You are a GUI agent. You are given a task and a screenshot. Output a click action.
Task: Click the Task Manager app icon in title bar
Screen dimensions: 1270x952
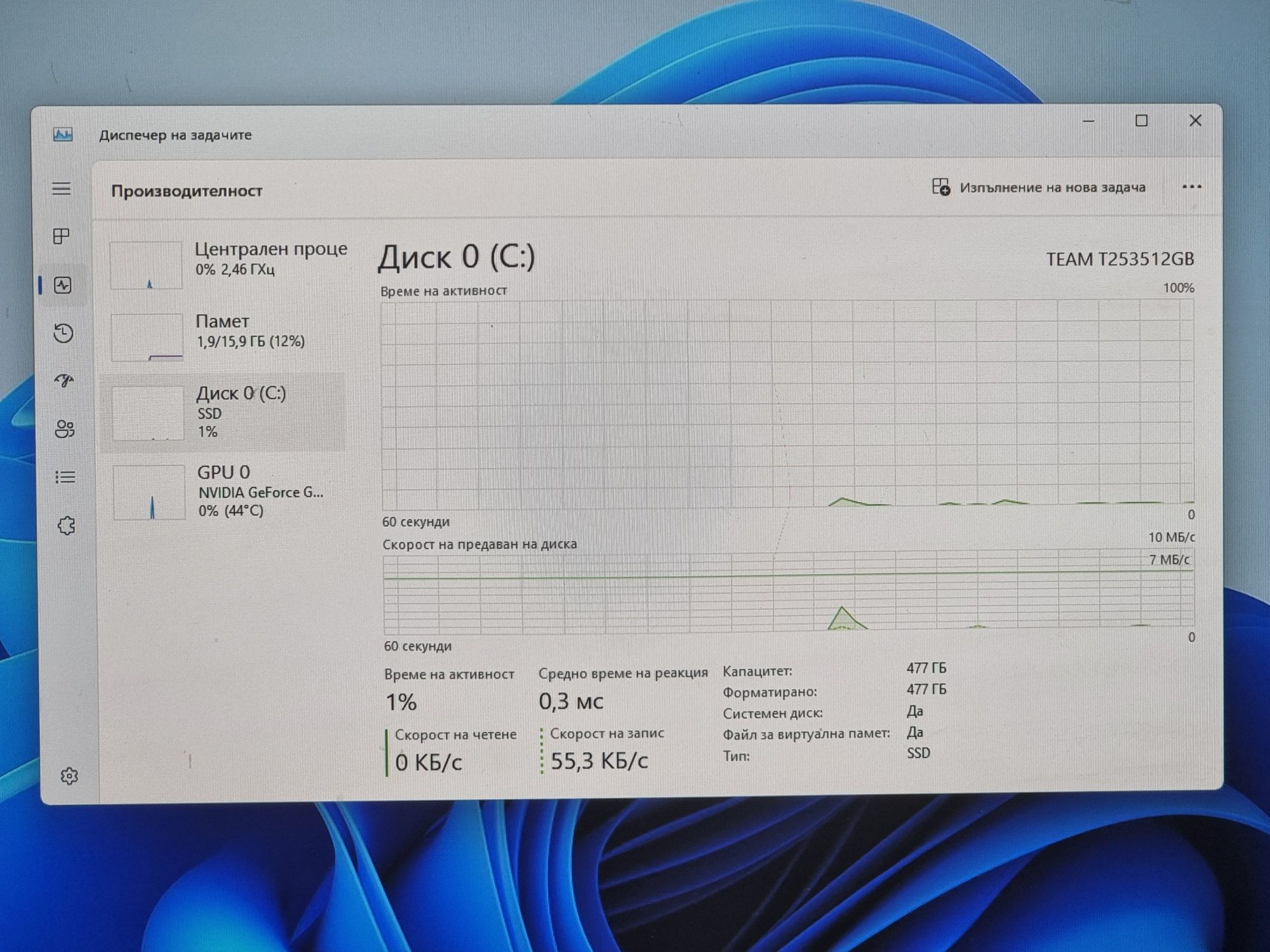point(63,135)
